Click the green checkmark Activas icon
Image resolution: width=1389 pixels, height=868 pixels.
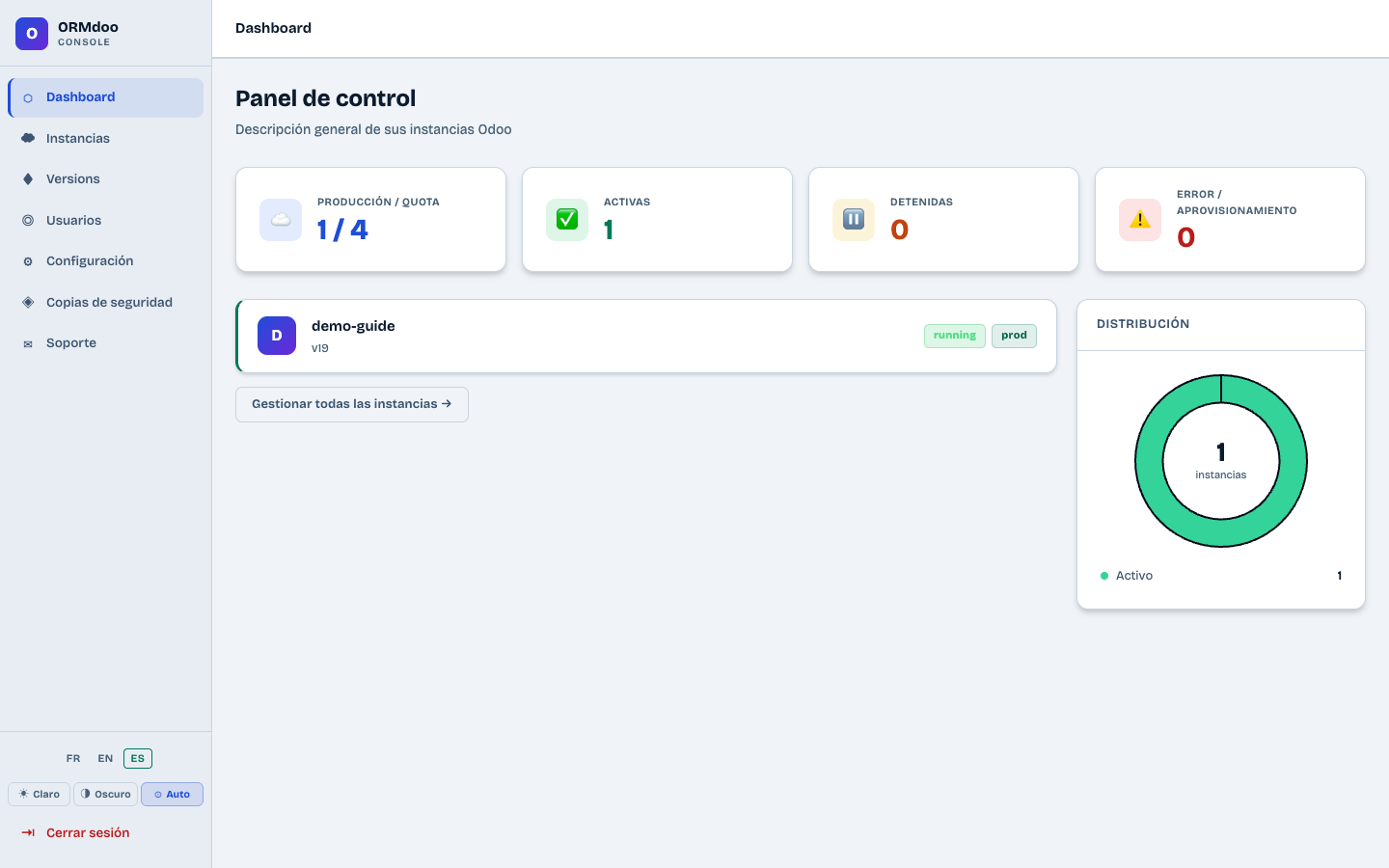567,220
